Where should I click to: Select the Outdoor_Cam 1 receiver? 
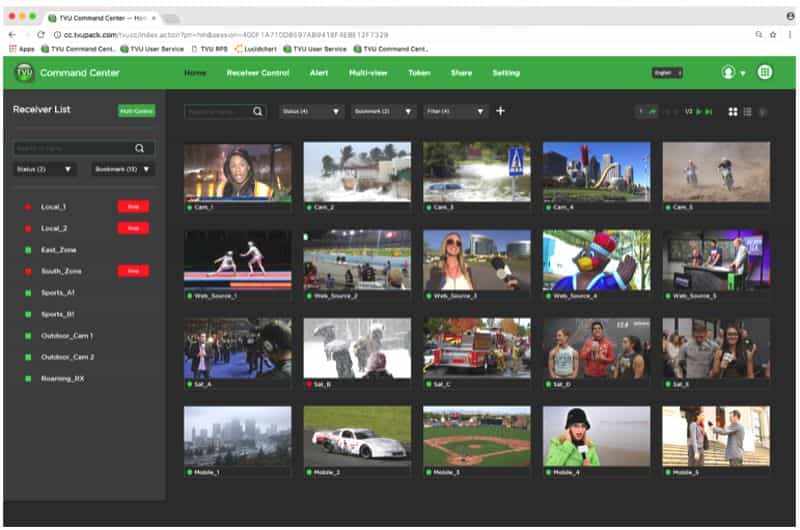pos(67,336)
